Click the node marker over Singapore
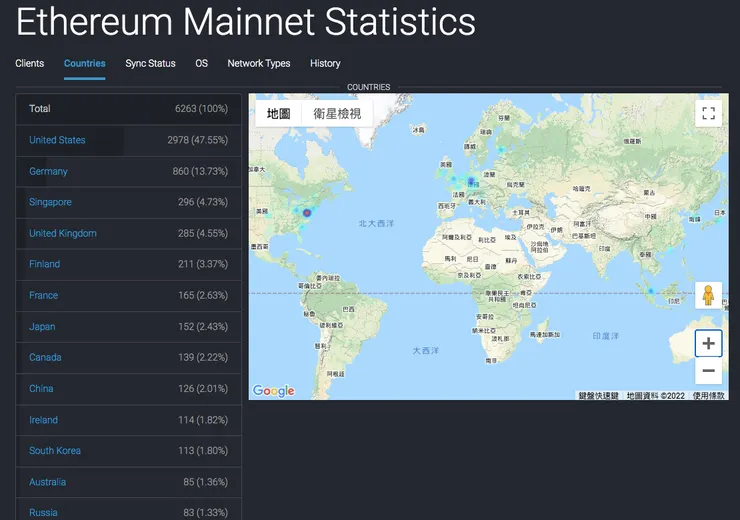This screenshot has width=740, height=520. [x=650, y=291]
